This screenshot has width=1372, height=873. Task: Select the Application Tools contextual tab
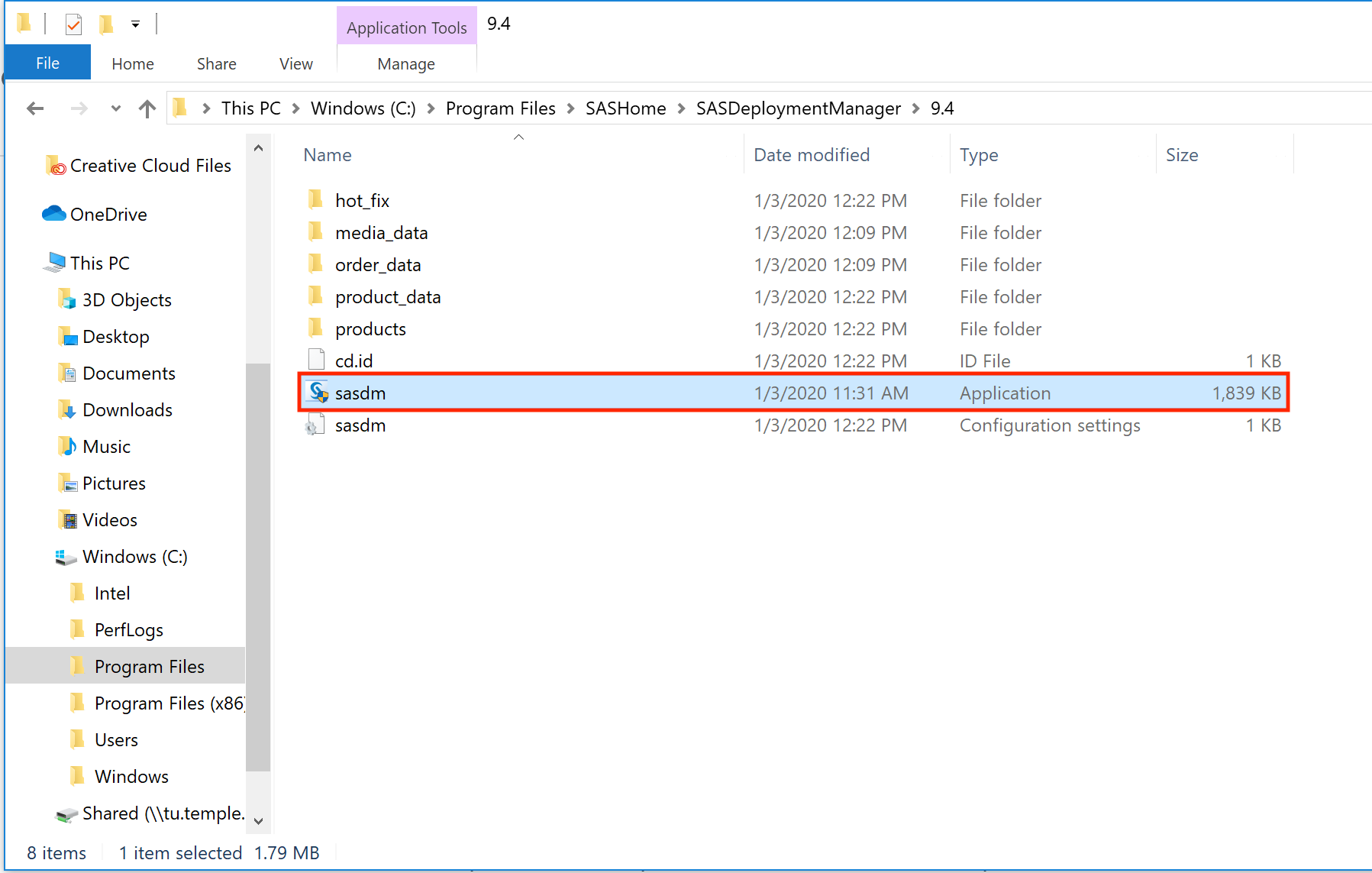(x=406, y=27)
